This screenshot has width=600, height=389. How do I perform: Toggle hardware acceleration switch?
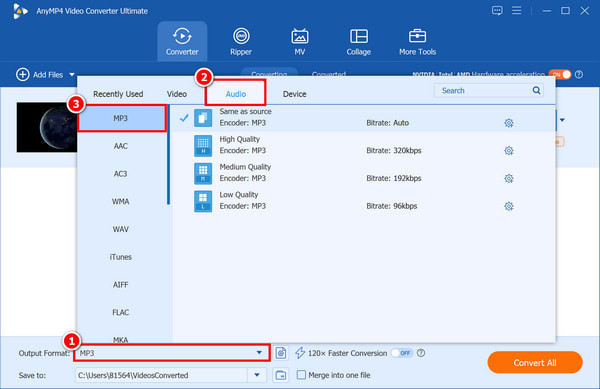click(560, 75)
